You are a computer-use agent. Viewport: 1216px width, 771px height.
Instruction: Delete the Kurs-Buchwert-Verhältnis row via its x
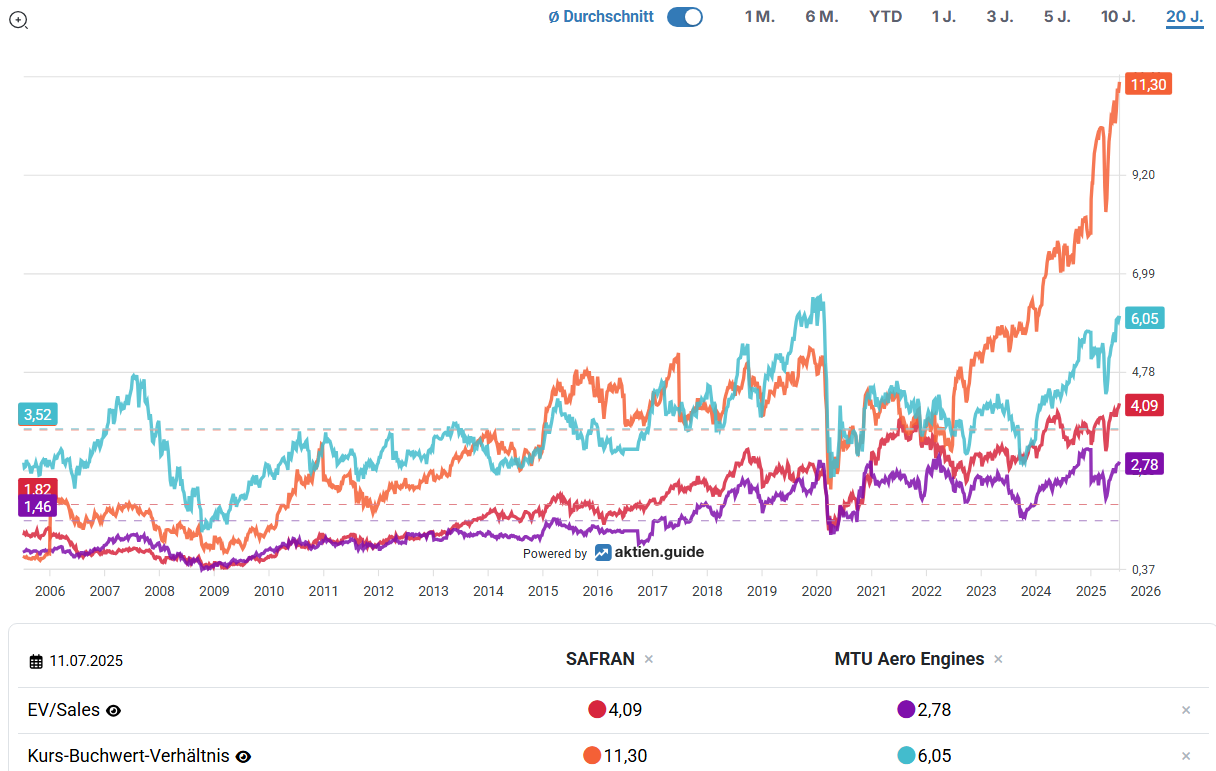pyautogui.click(x=1186, y=756)
